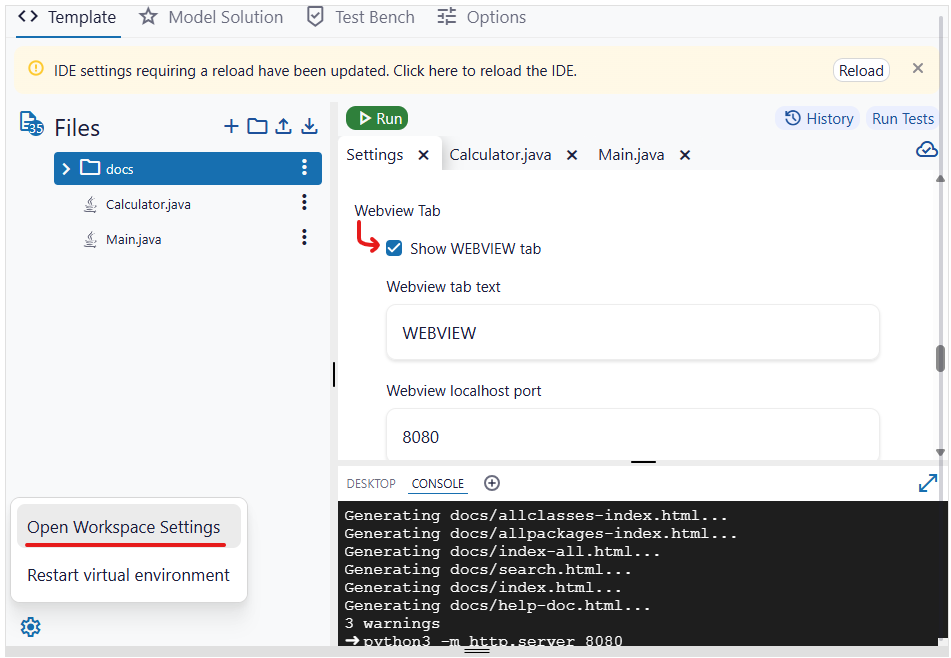Screen dimensions: 951x658
Task: Click the settings gear icon
Action: [31, 627]
